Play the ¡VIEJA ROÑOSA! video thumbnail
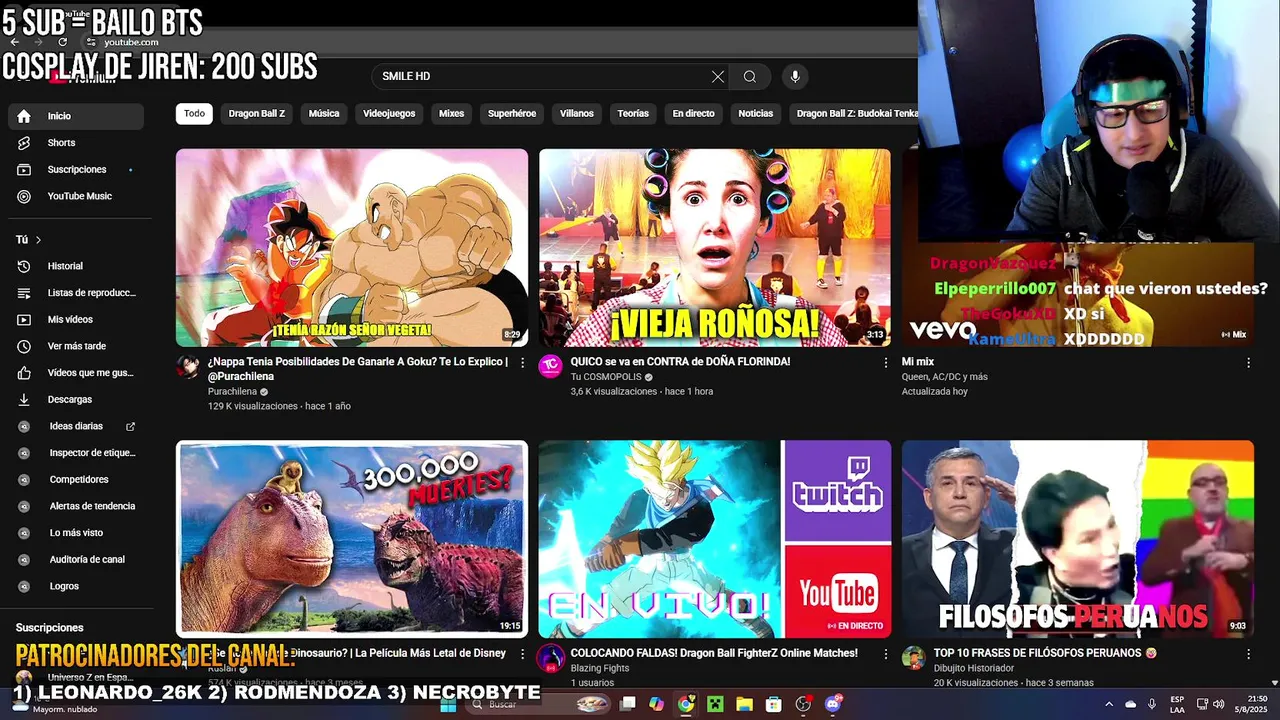The image size is (1280, 720). [x=715, y=247]
